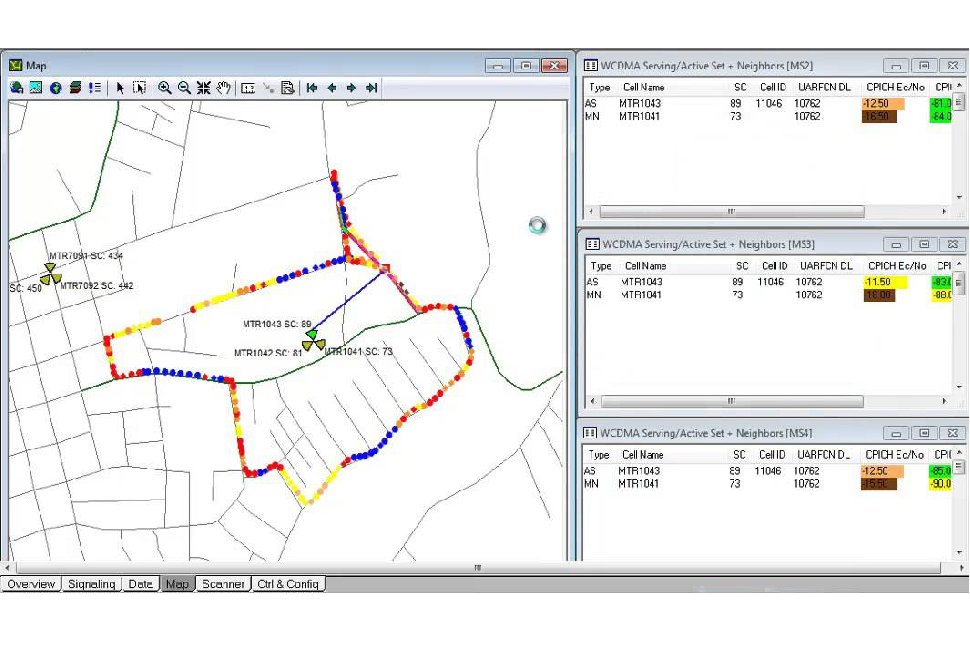
Task: Open the Layer Control stacked-layers icon
Action: (x=75, y=88)
